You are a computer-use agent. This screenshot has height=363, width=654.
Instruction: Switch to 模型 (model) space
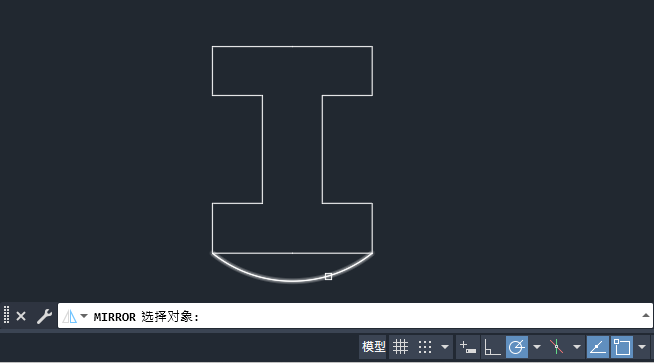[x=373, y=347]
